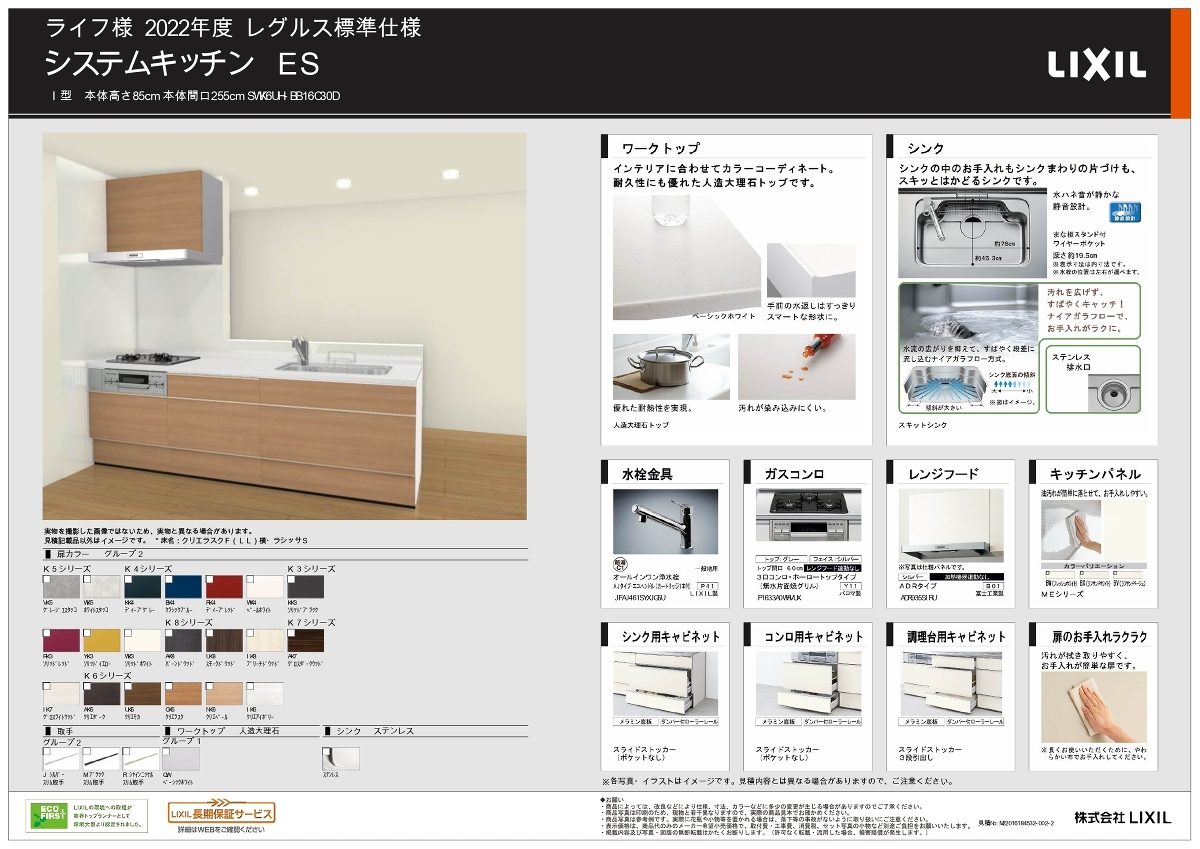
Task: Click the 株式会社LIXIL footer logo
Action: [x=1122, y=817]
